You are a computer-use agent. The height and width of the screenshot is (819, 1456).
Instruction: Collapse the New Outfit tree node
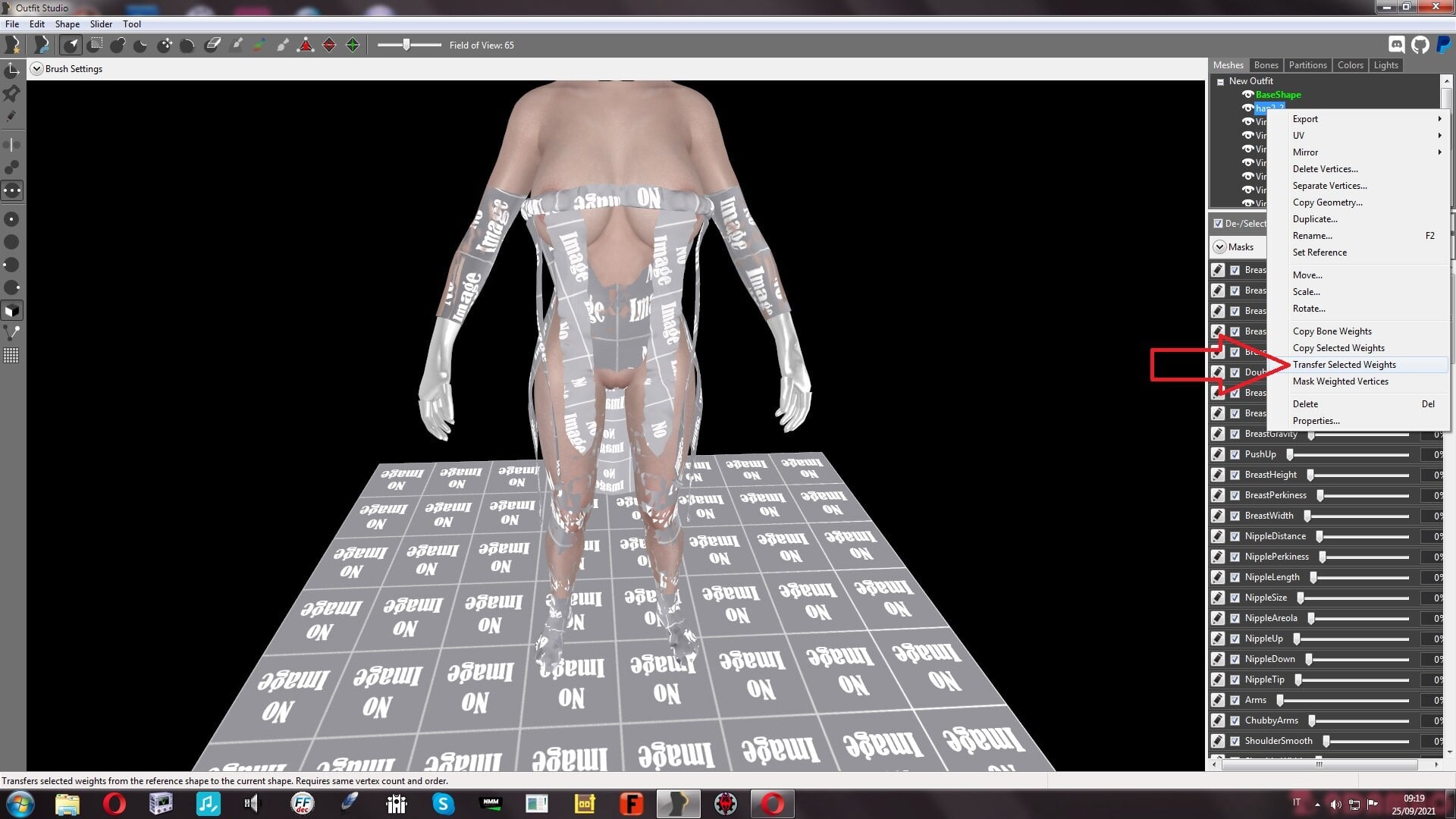(x=1220, y=82)
